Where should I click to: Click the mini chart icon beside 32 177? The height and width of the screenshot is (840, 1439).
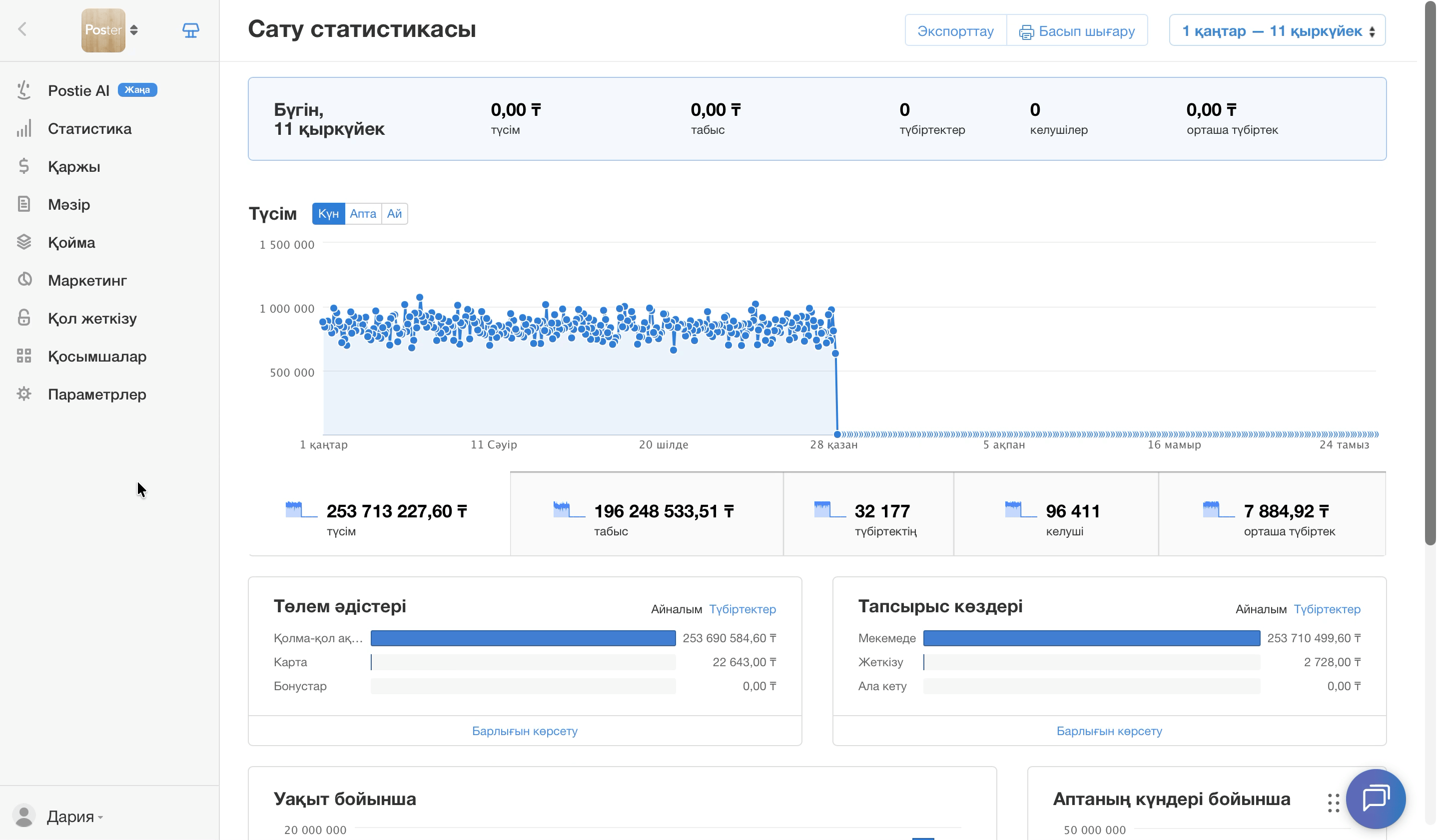(830, 509)
